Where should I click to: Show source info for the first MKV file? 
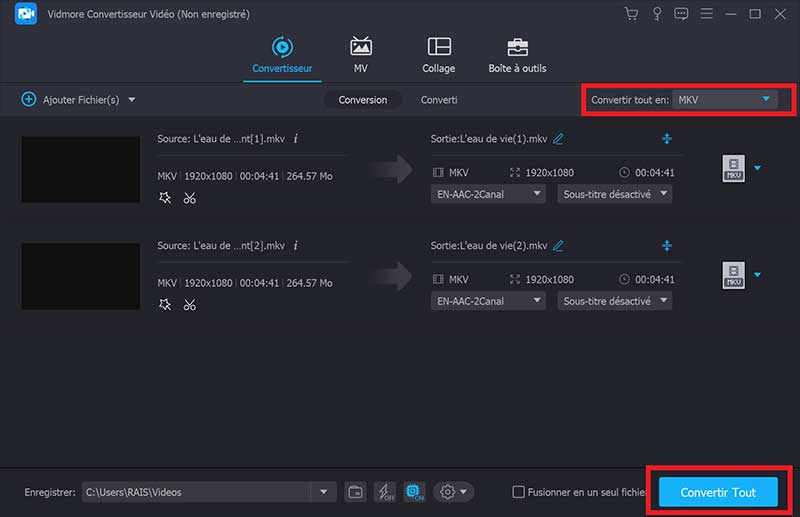point(295,138)
